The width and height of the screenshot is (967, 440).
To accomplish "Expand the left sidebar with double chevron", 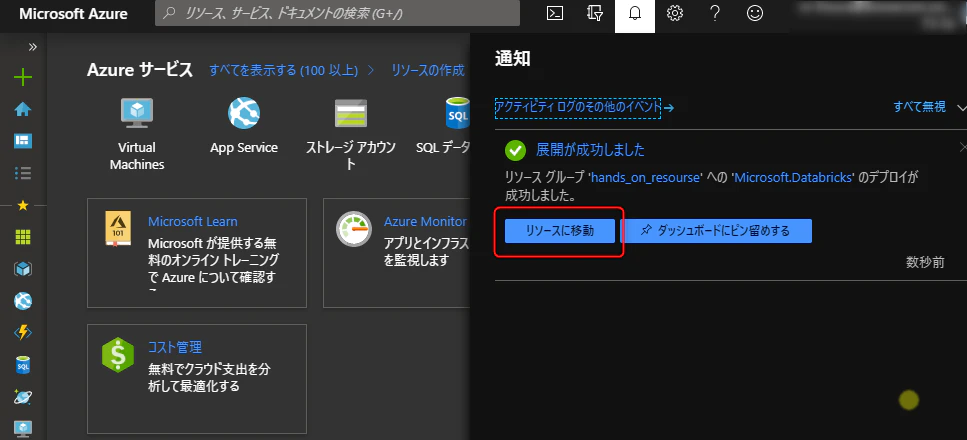I will point(33,47).
